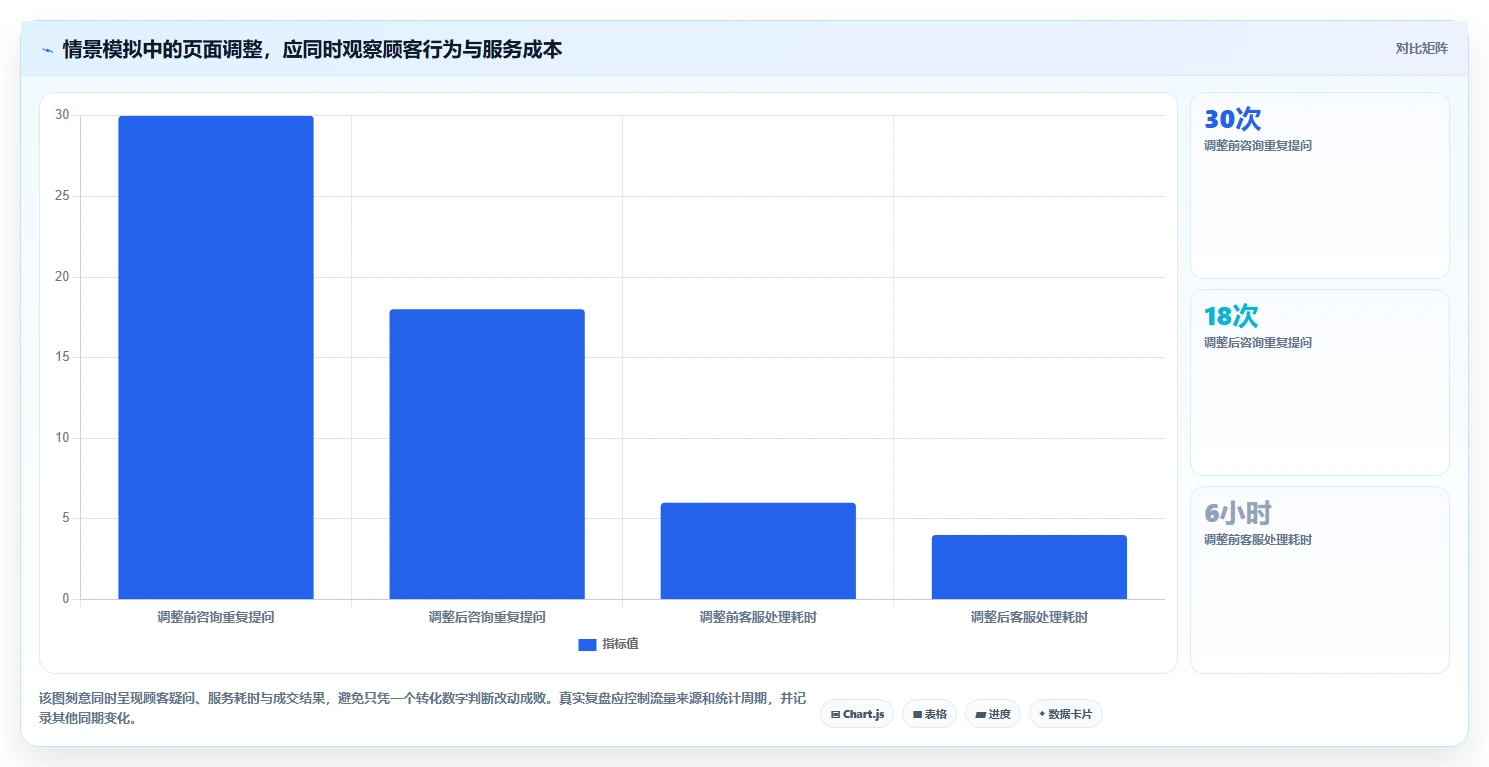Image resolution: width=1489 pixels, height=767 pixels.
Task: Click the footnote paragraph starting 该图刻意同时呈现
Action: tap(422, 708)
